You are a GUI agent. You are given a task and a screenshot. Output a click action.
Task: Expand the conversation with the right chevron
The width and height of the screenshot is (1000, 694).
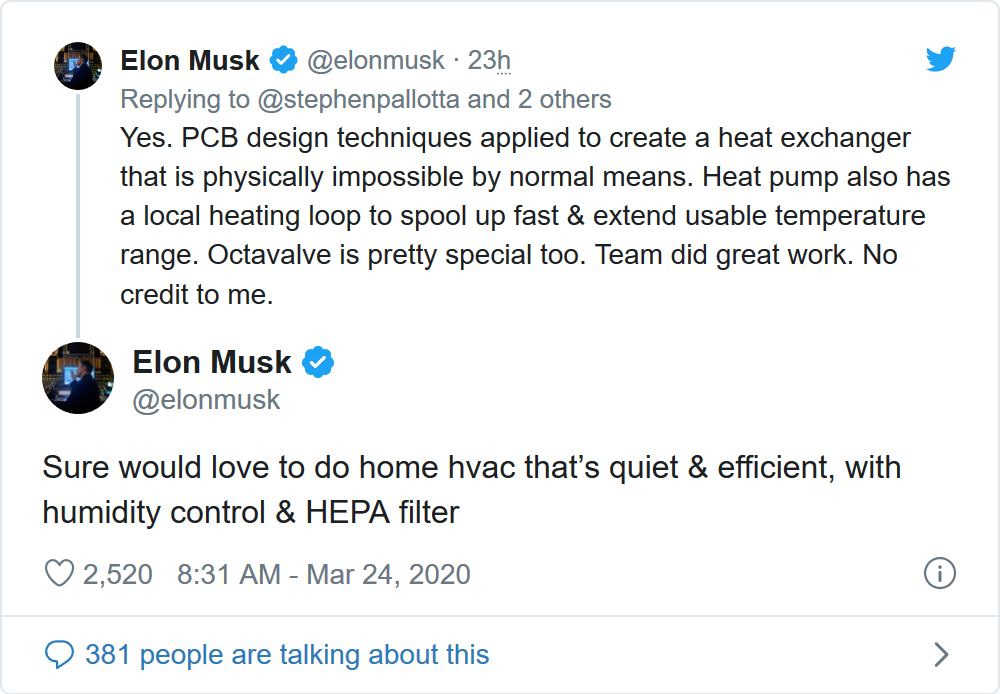pyautogui.click(x=940, y=655)
